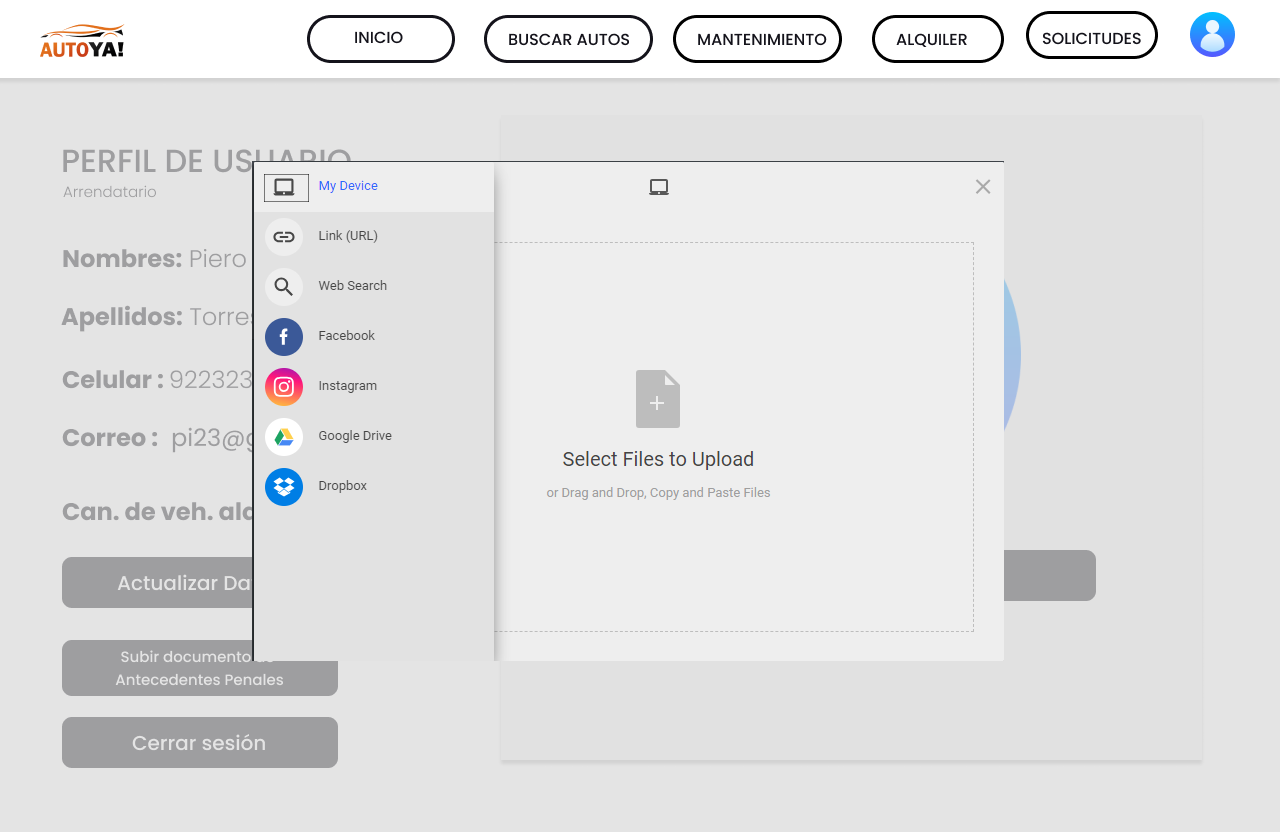Click the laptop icon in upload dialog header
This screenshot has width=1280, height=832.
[x=659, y=187]
